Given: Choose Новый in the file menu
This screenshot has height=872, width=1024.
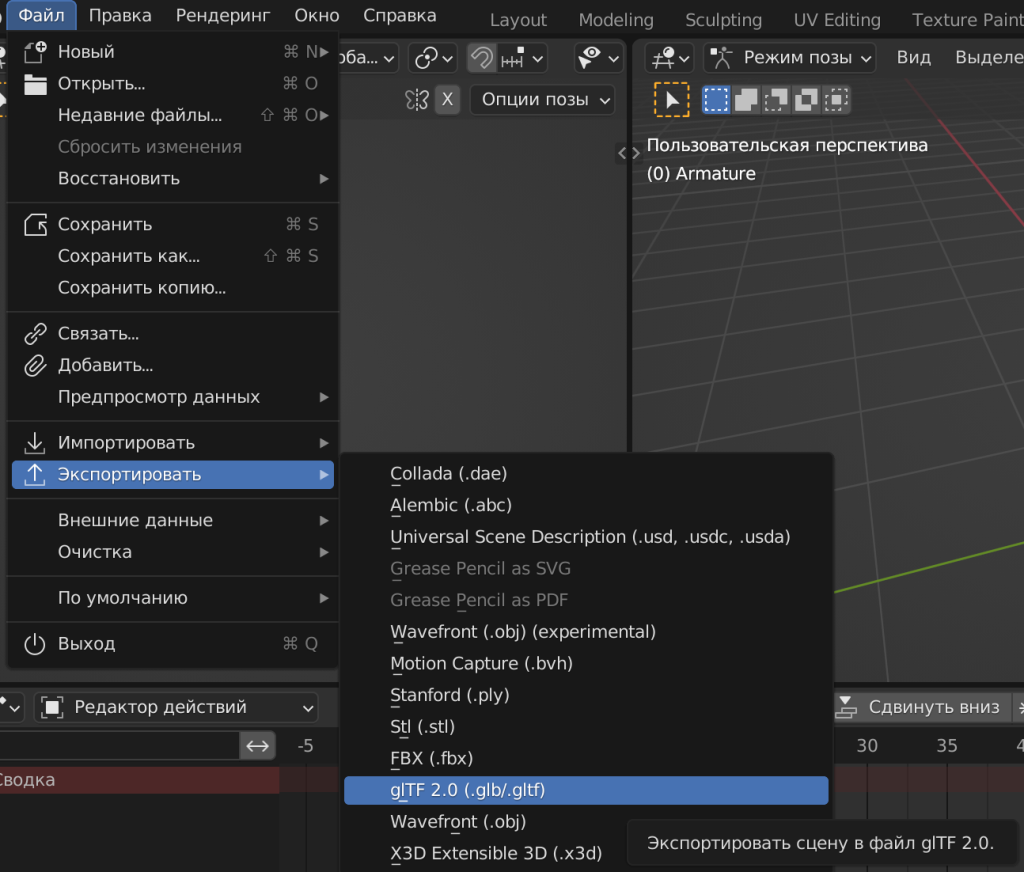Looking at the screenshot, I should click(173, 52).
